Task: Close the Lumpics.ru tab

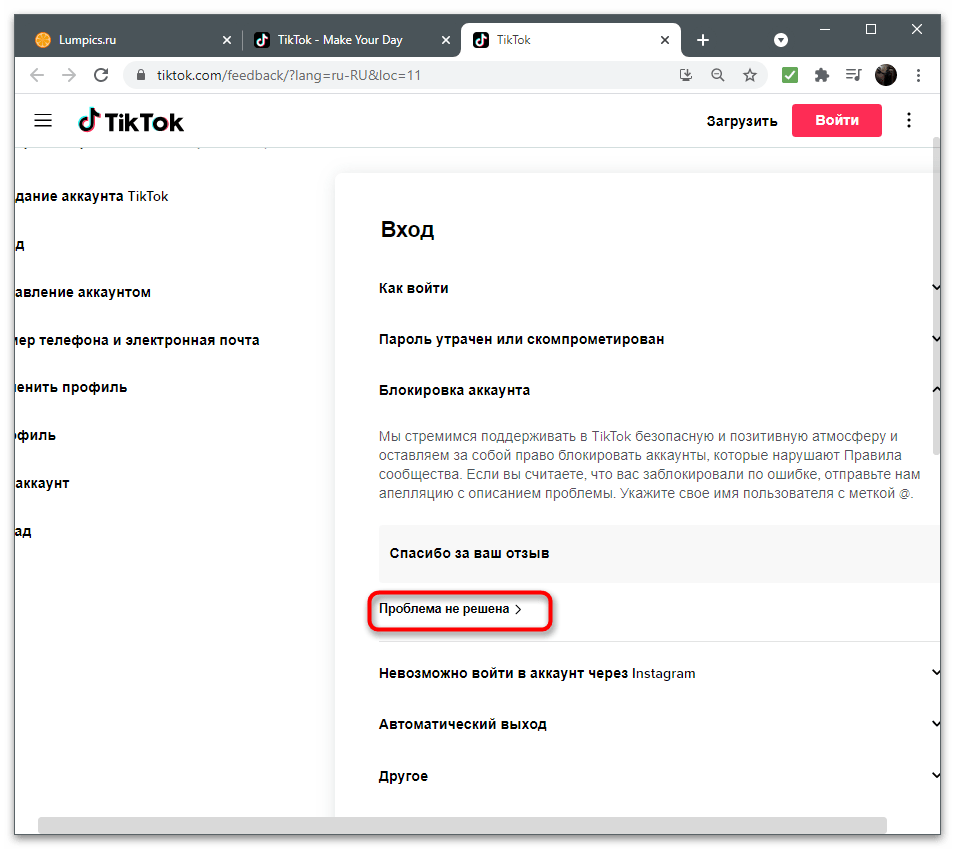Action: [x=227, y=40]
